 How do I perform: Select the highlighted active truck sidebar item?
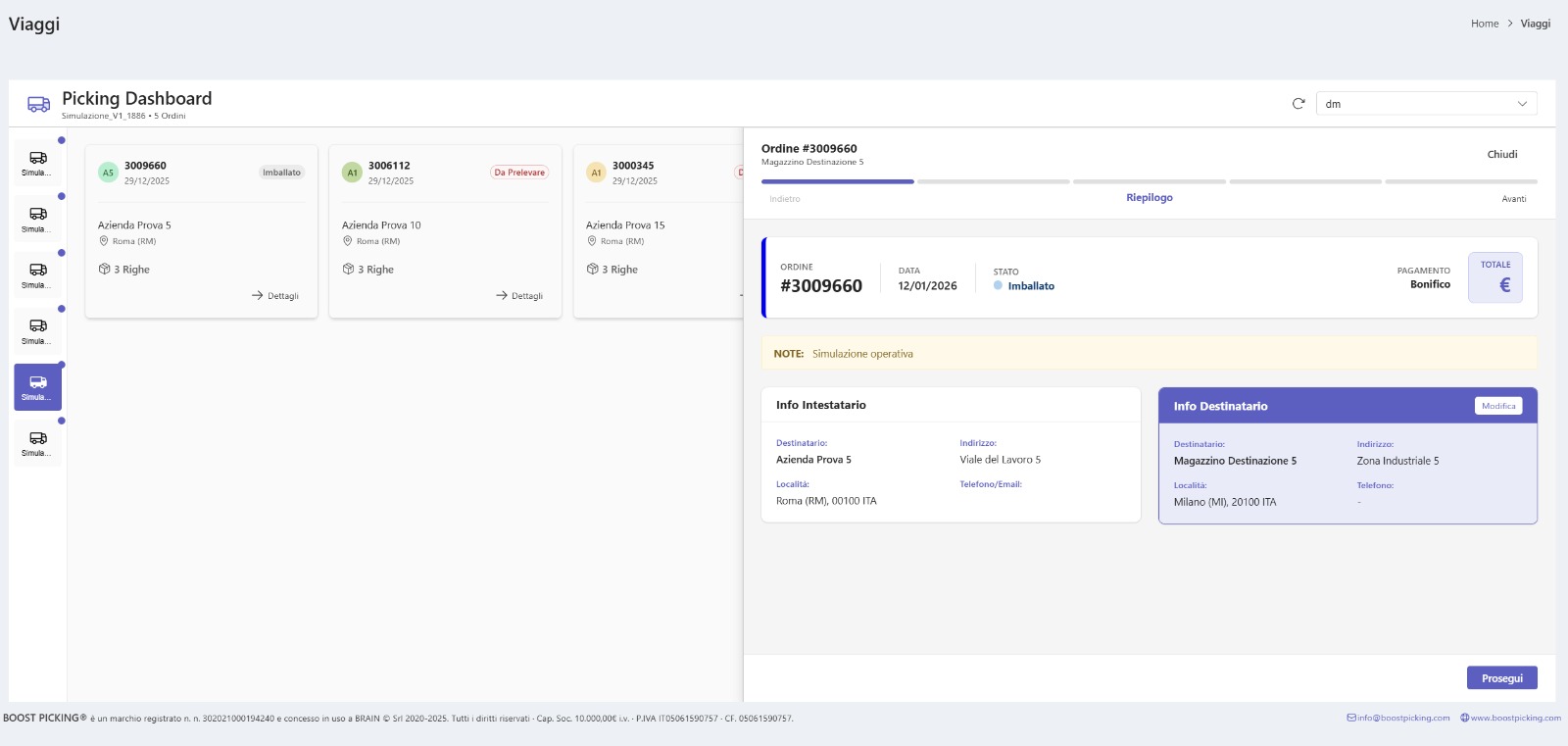[x=37, y=387]
